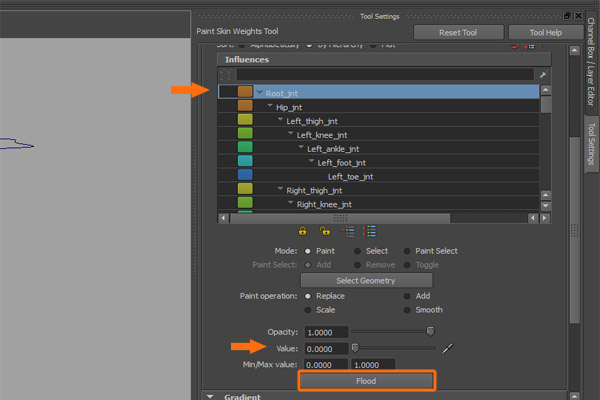Click the blue influence list lock icon
The height and width of the screenshot is (400, 600).
pyautogui.click(x=370, y=230)
